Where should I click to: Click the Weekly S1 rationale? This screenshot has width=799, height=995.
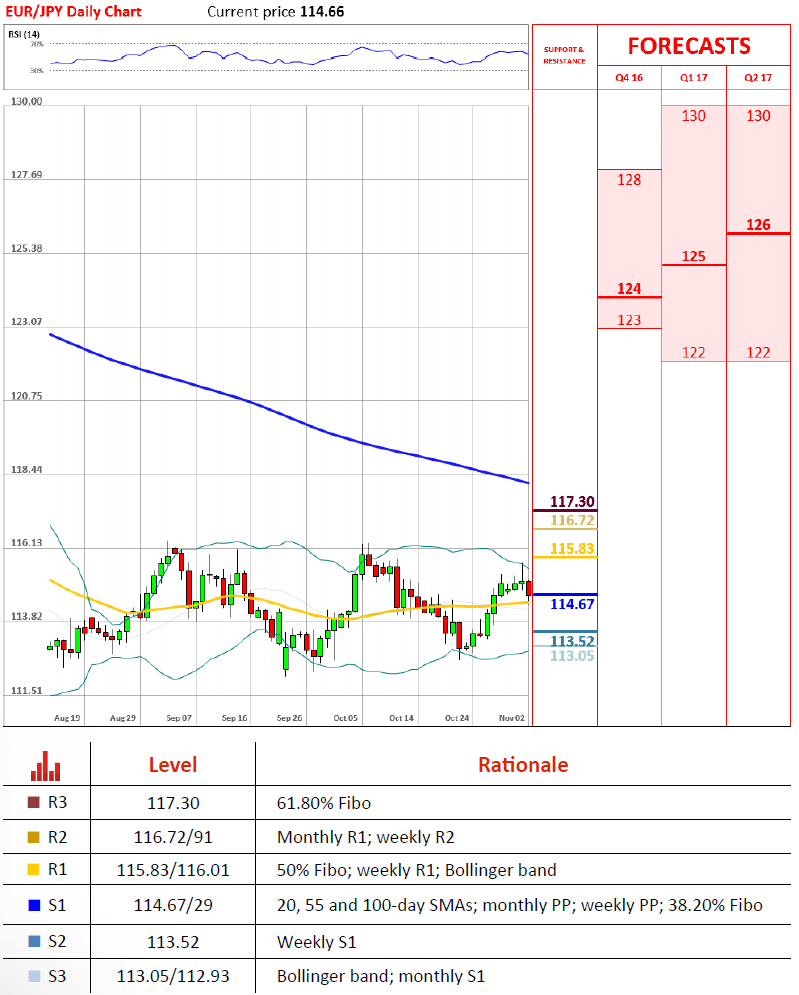click(317, 942)
